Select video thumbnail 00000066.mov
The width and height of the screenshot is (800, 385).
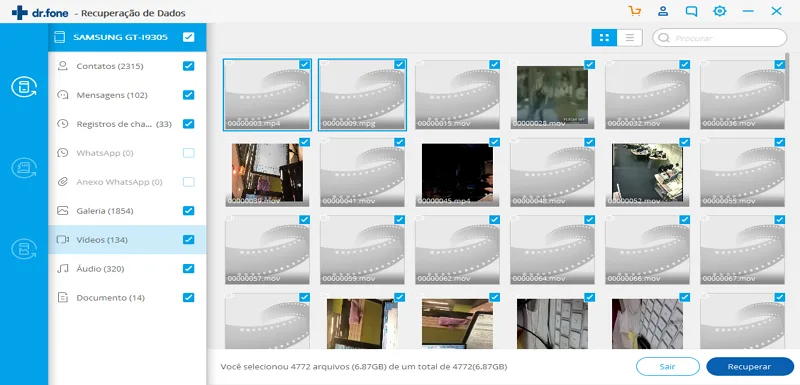click(647, 249)
